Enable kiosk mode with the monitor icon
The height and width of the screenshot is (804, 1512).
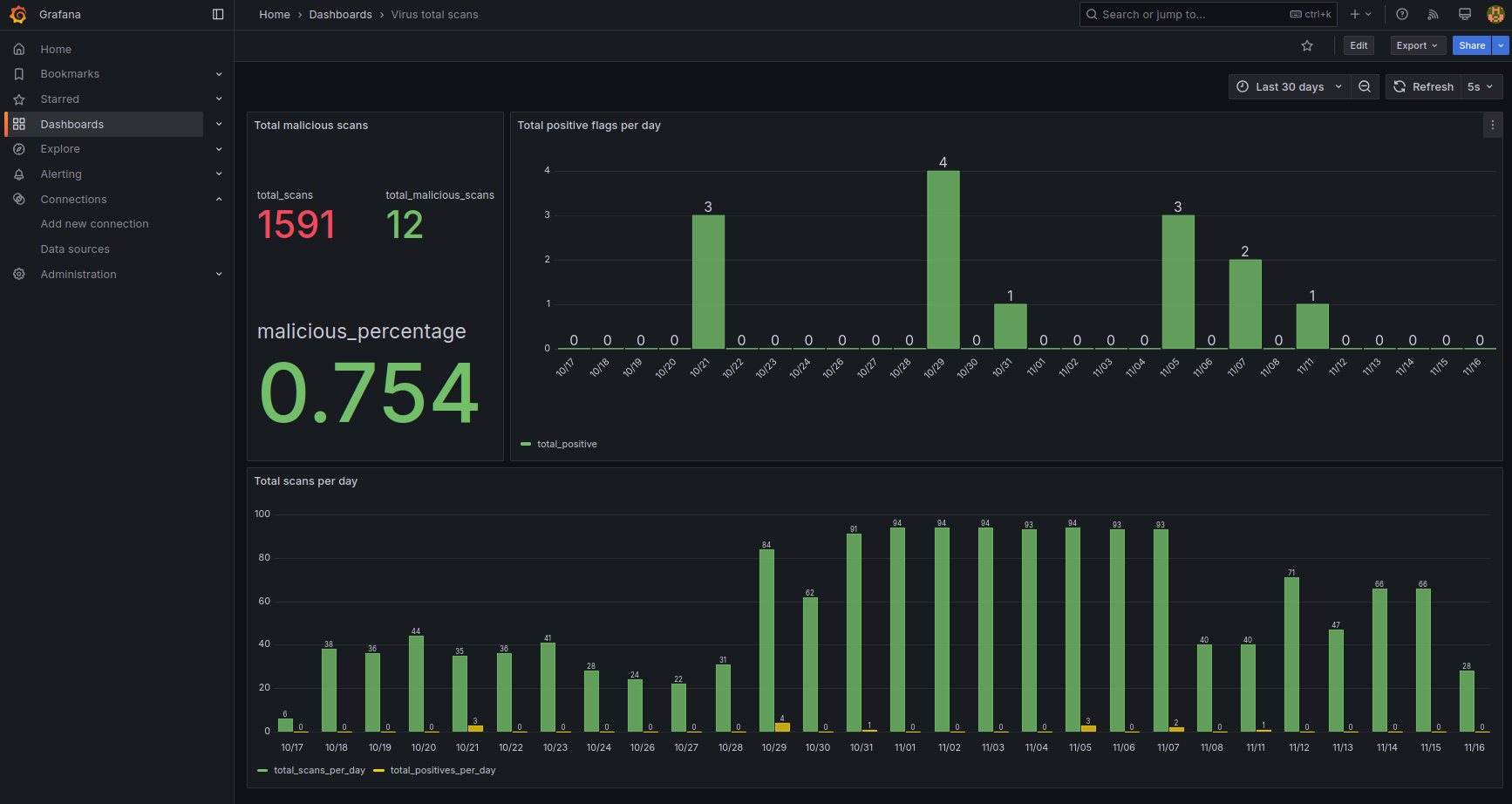tap(1464, 14)
